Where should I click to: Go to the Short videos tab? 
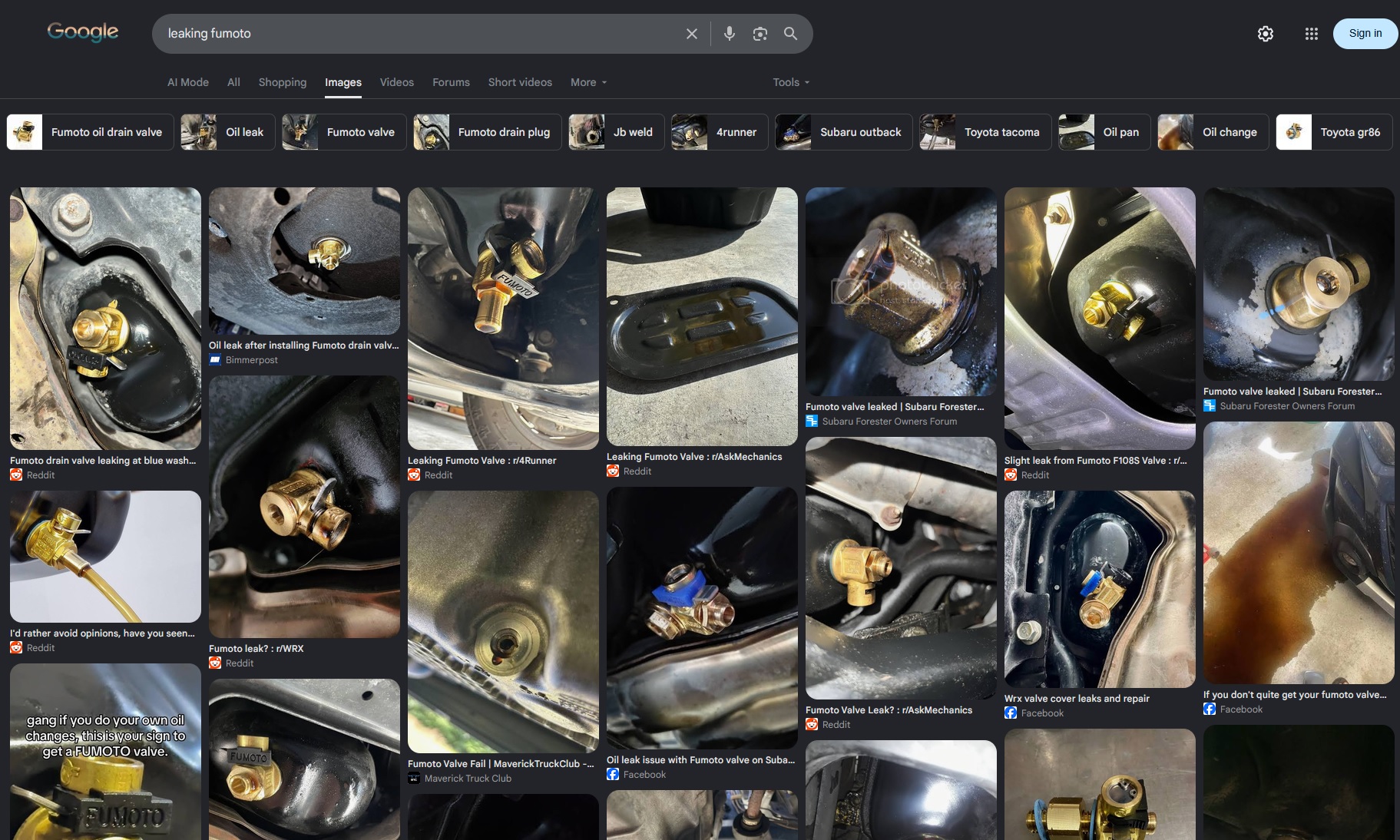[x=520, y=82]
